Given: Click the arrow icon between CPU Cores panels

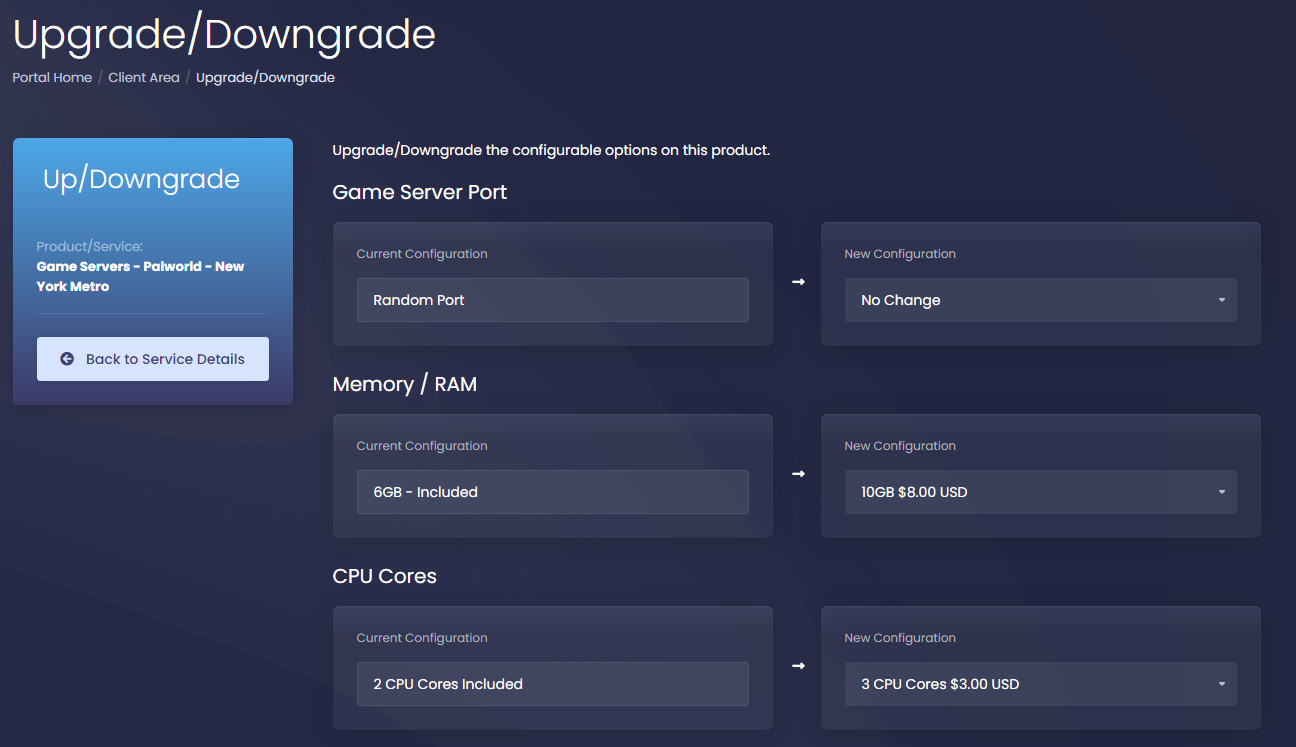Looking at the screenshot, I should click(796, 668).
